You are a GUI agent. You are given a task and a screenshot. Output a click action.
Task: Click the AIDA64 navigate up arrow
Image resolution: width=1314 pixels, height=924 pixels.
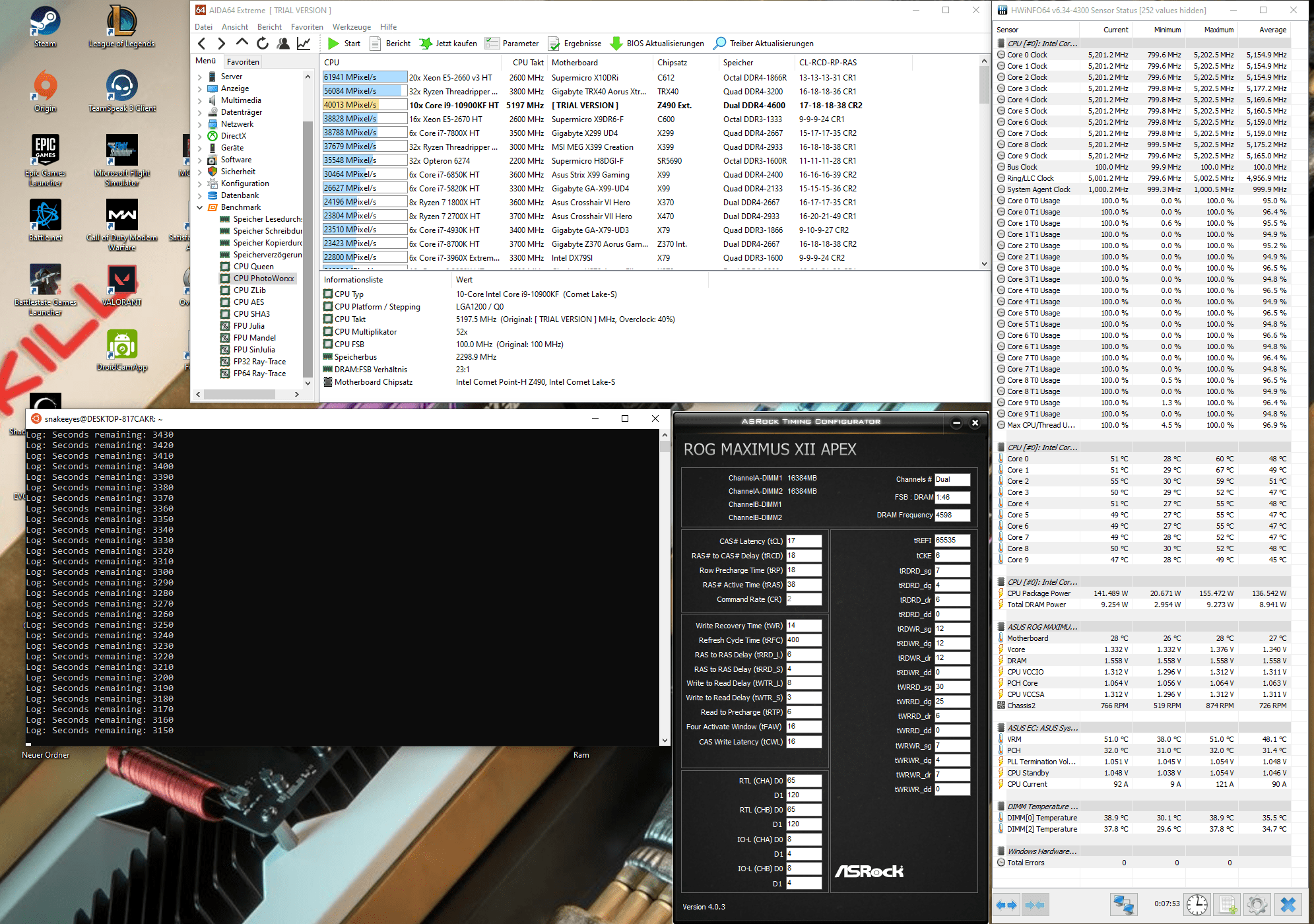(242, 43)
